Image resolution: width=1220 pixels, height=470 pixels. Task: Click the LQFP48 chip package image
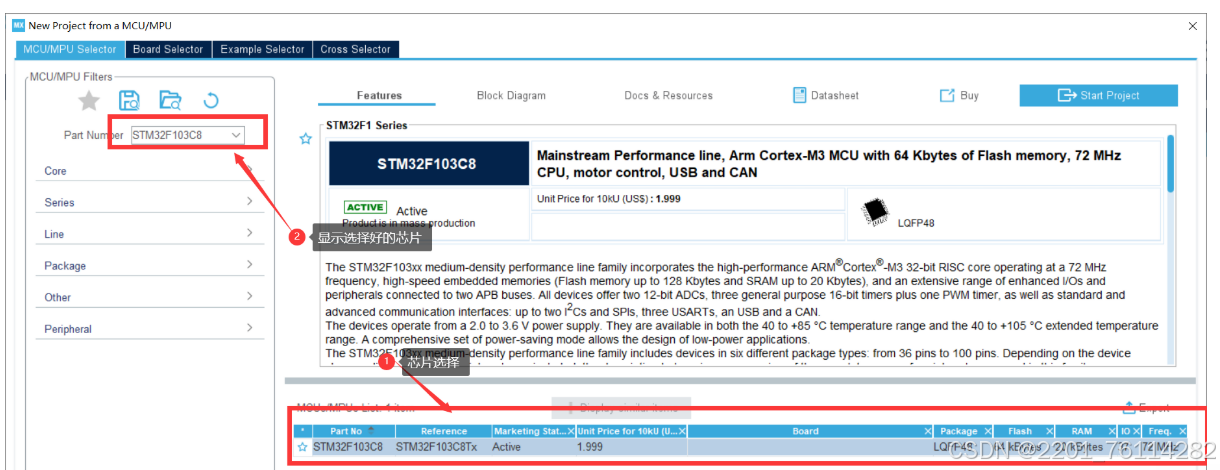click(876, 212)
